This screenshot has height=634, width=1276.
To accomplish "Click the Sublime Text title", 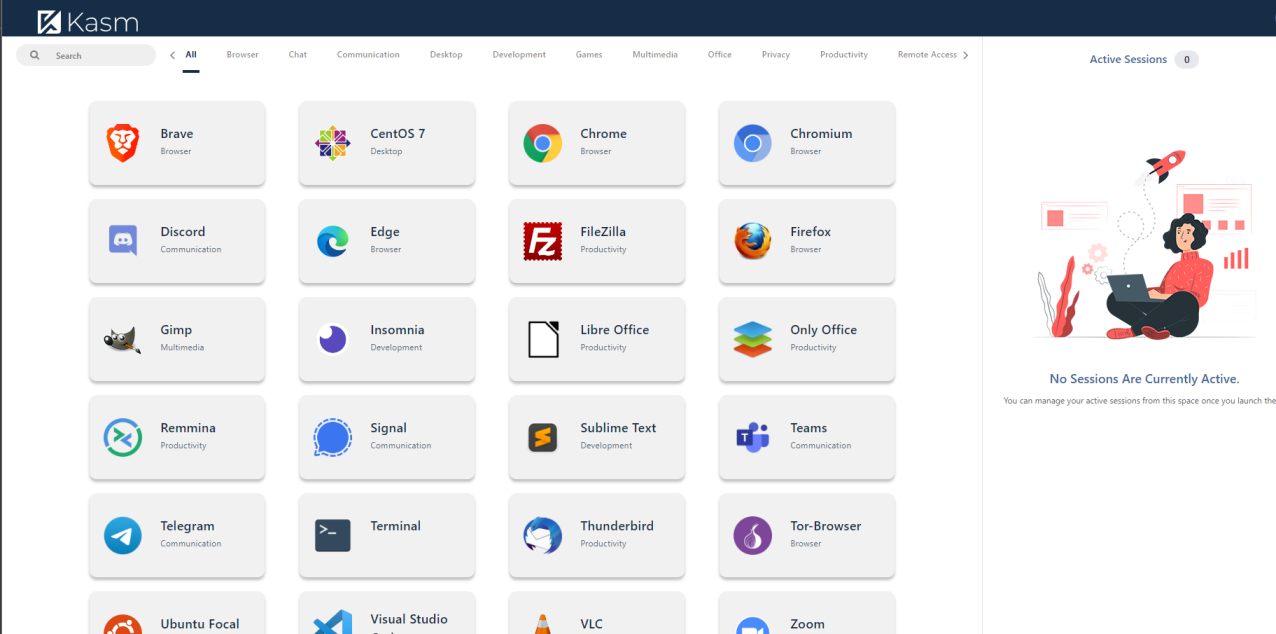I will tap(618, 428).
